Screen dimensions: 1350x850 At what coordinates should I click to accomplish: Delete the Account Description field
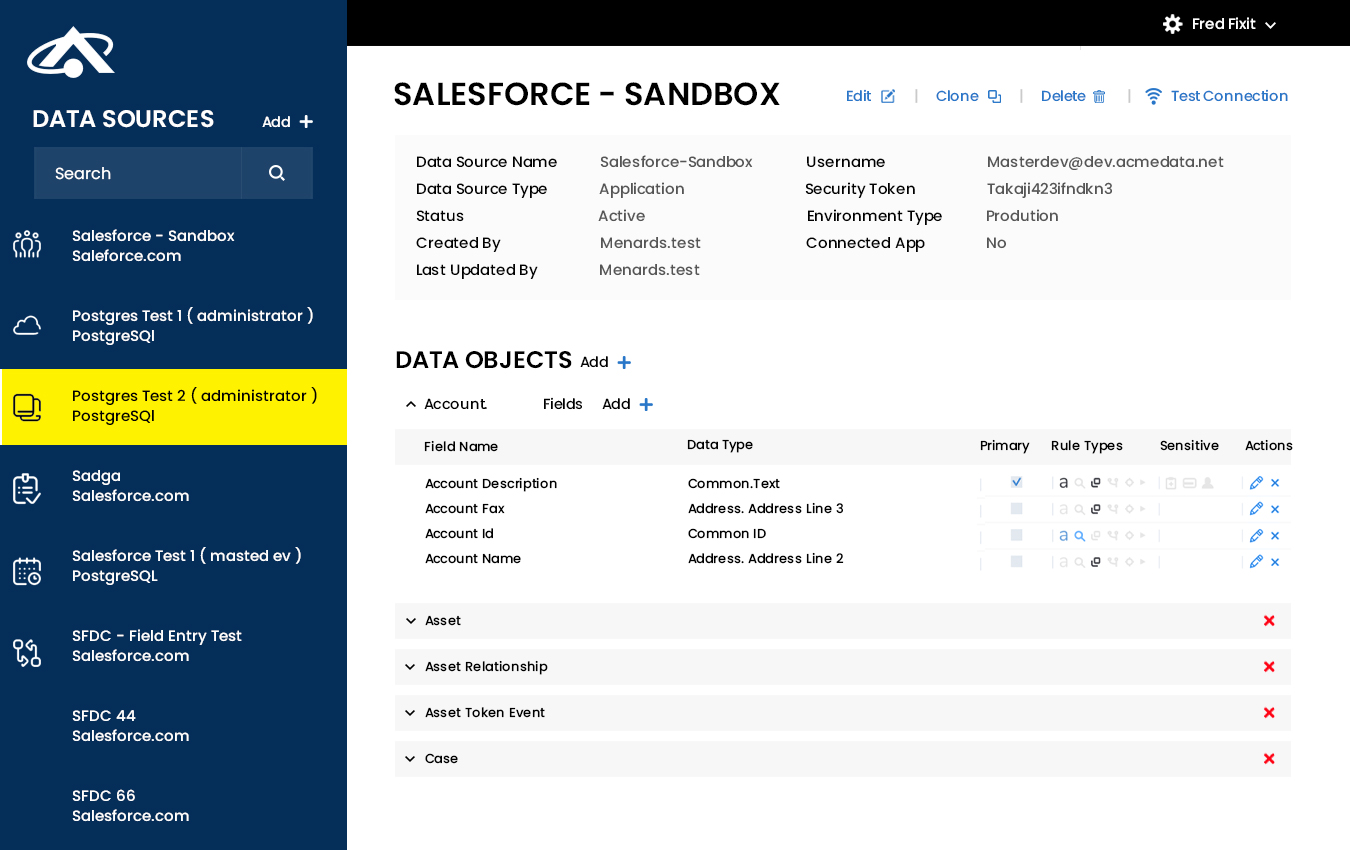[1275, 483]
